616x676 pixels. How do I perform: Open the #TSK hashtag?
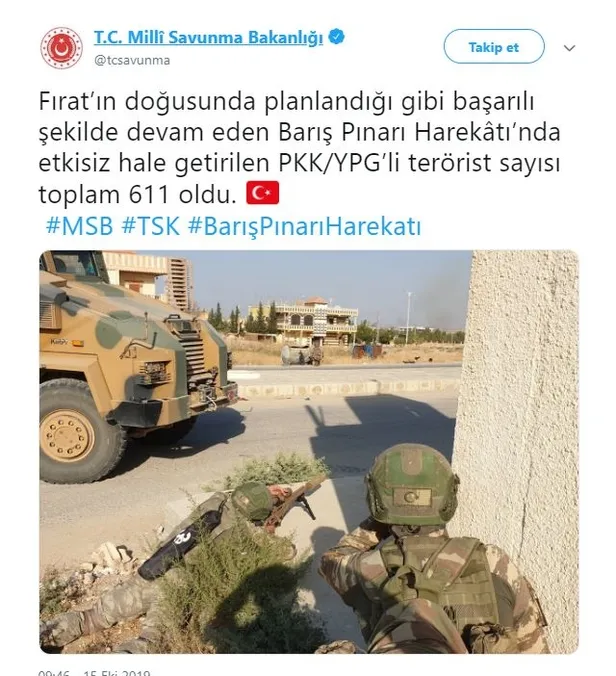(150, 225)
